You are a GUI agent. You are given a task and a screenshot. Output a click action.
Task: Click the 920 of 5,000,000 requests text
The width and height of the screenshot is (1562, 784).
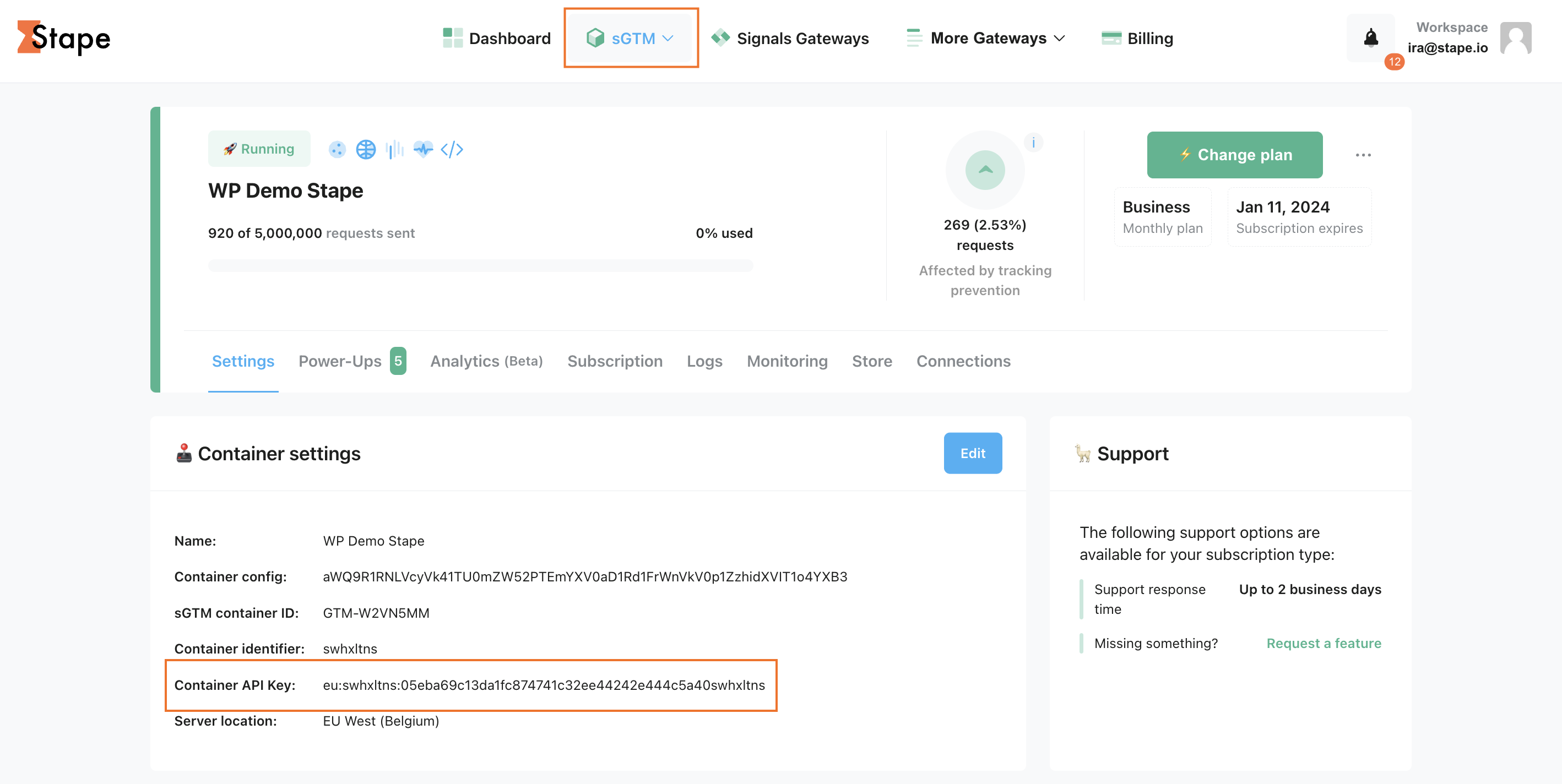[311, 233]
